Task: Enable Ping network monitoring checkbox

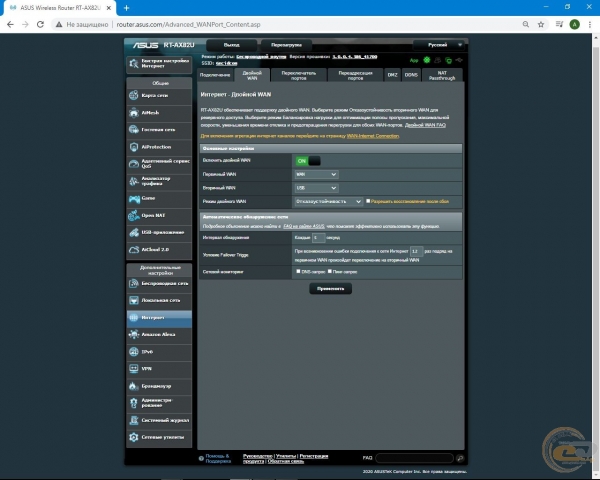Action: click(329, 271)
